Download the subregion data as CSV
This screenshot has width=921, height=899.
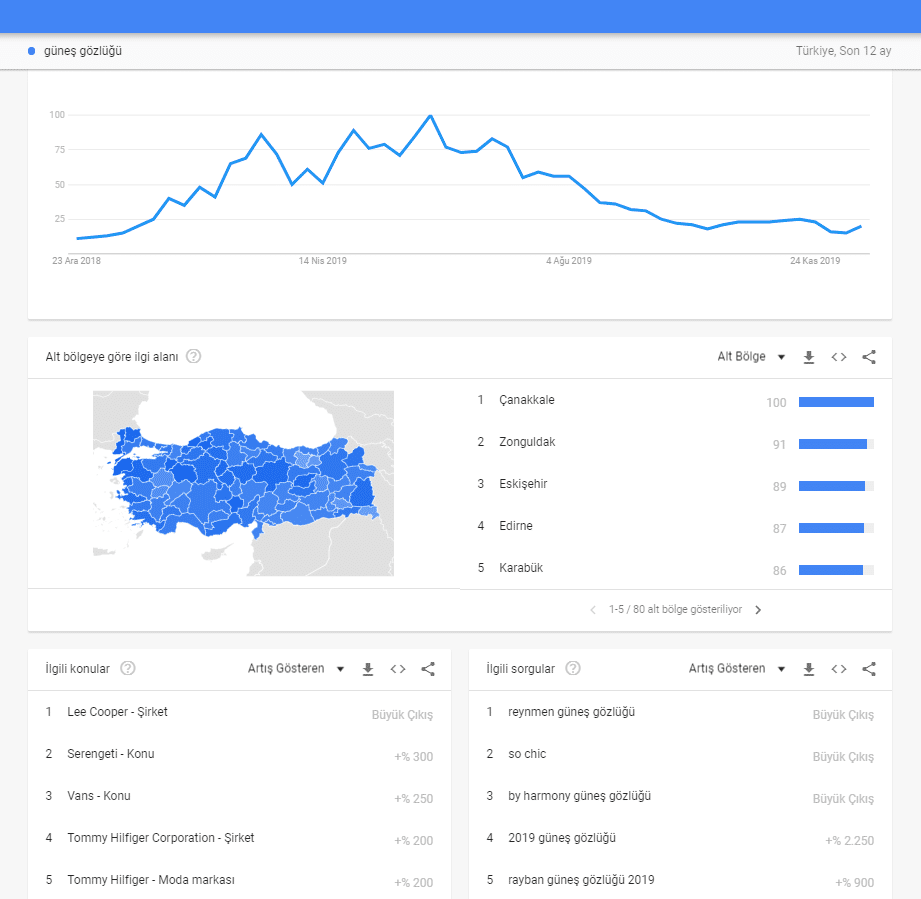[x=808, y=356]
